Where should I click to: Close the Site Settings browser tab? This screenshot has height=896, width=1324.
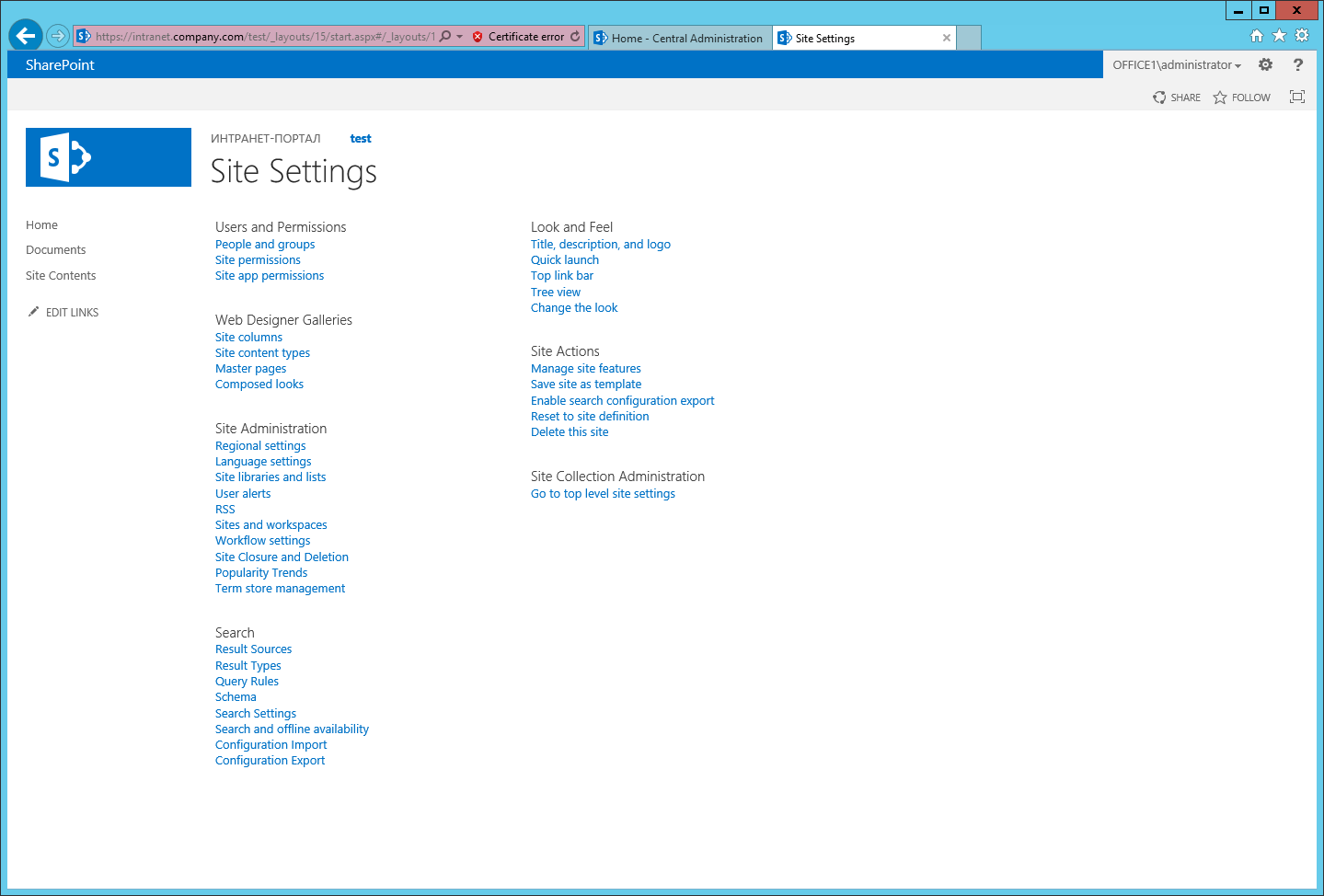tap(947, 38)
